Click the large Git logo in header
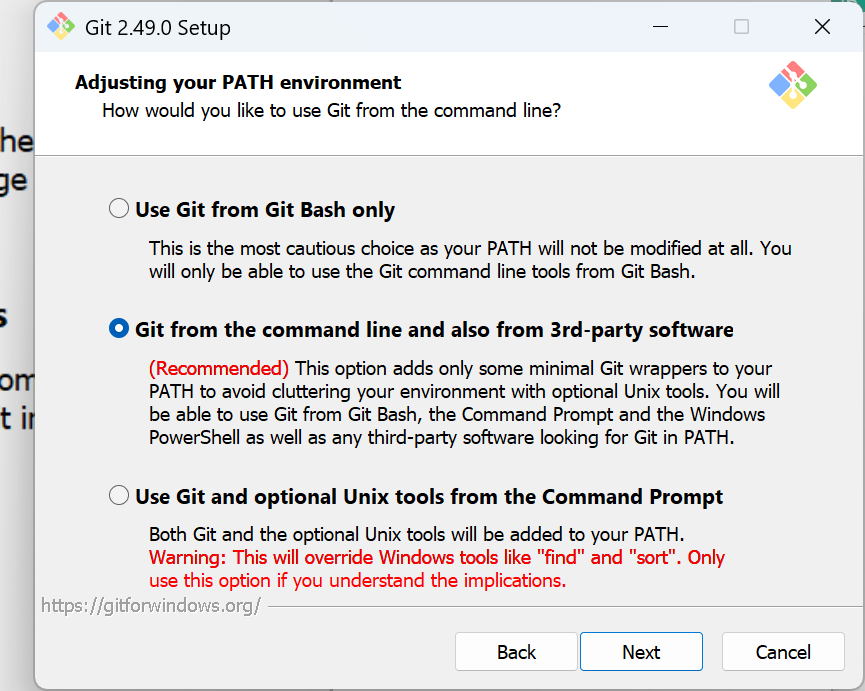The width and height of the screenshot is (865, 691). [793, 84]
